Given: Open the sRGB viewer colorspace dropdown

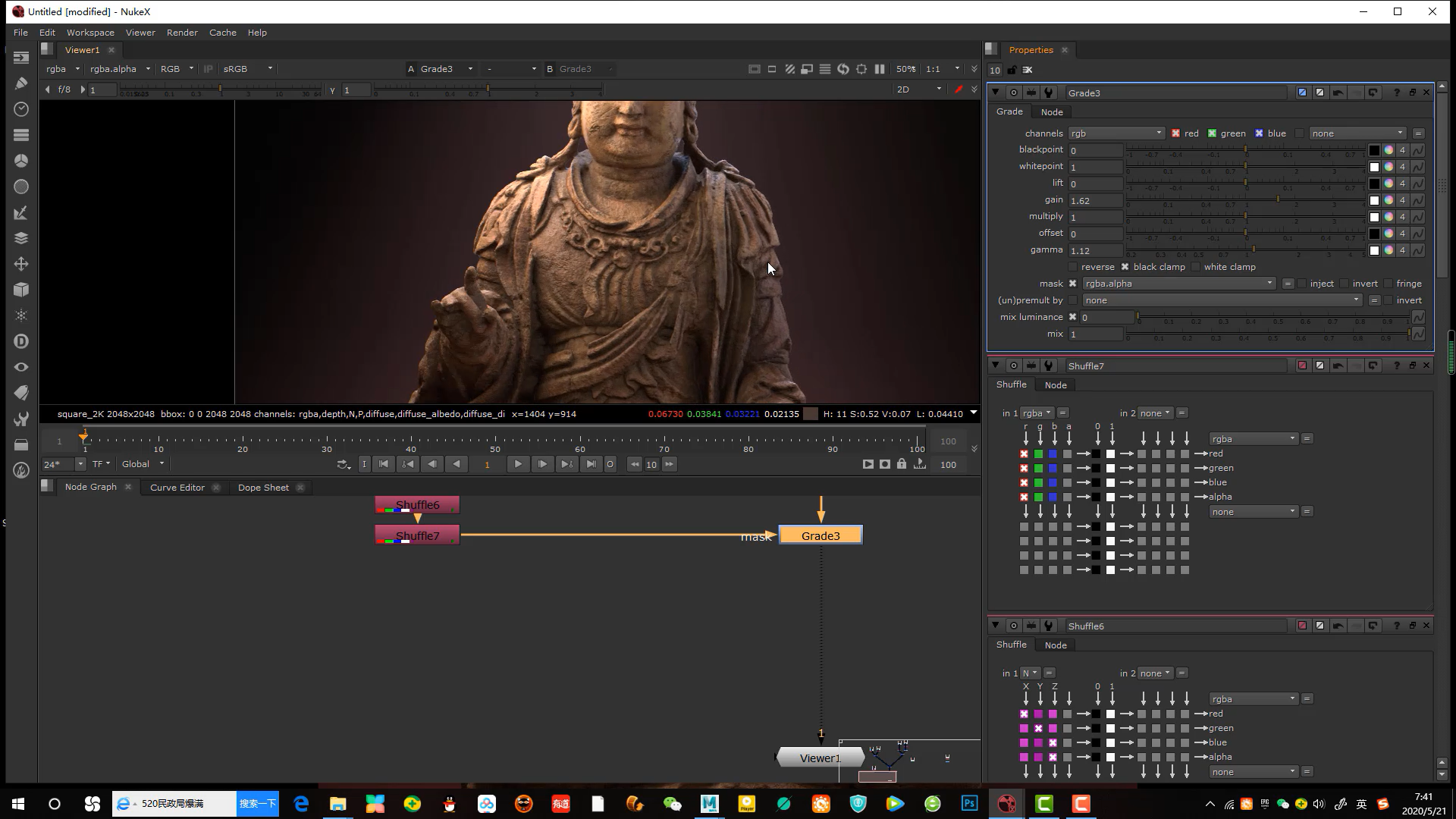Looking at the screenshot, I should tap(247, 69).
